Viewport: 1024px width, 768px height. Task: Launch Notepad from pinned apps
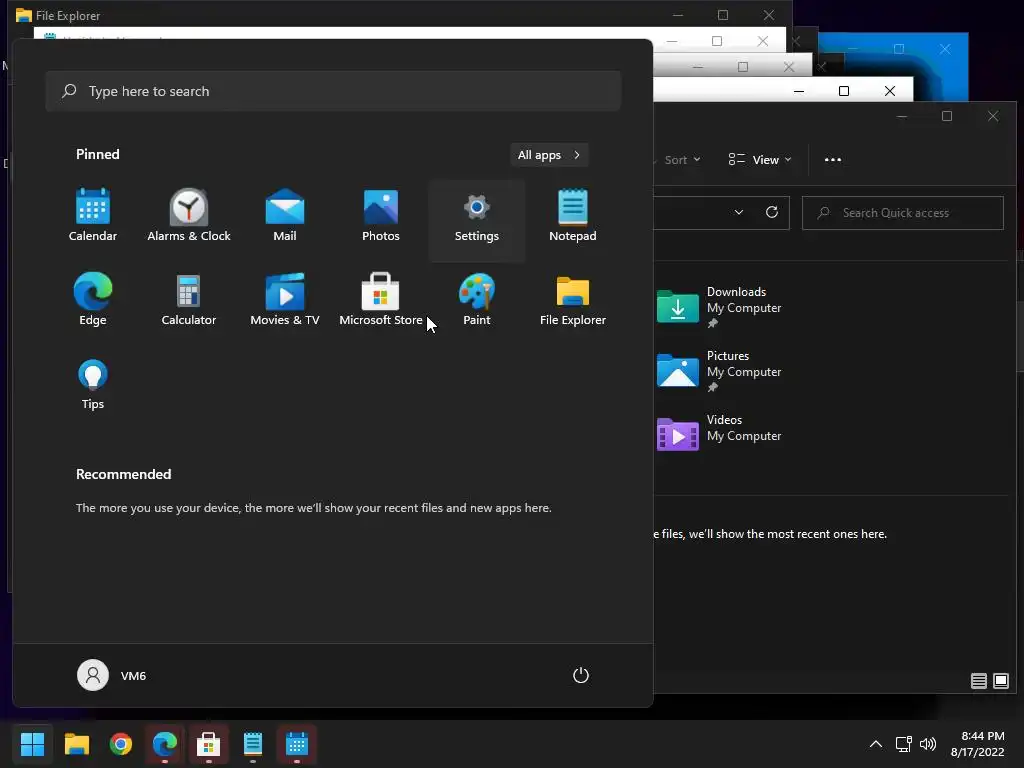[573, 216]
